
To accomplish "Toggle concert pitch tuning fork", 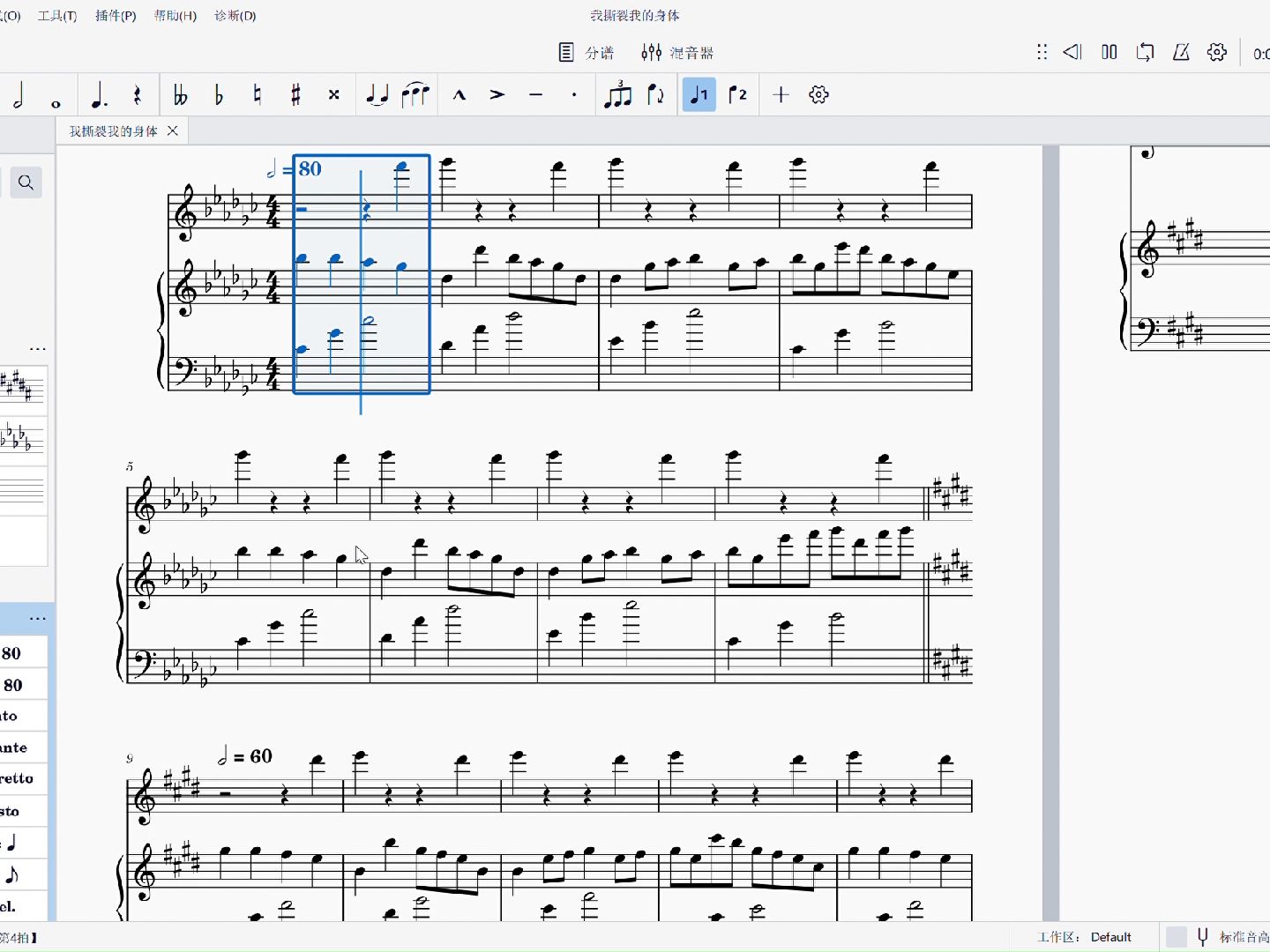I will point(1202,937).
